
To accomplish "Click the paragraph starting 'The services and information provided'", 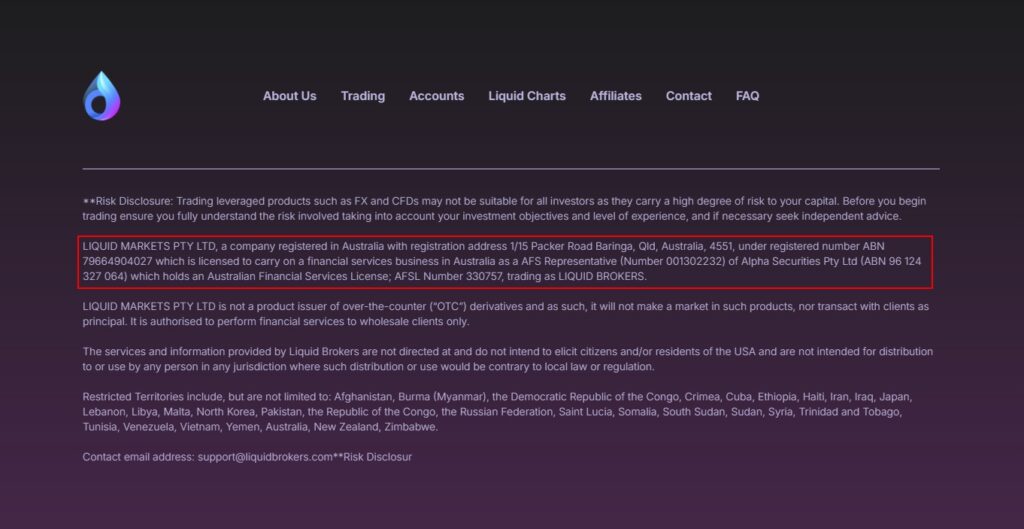I will click(x=507, y=359).
